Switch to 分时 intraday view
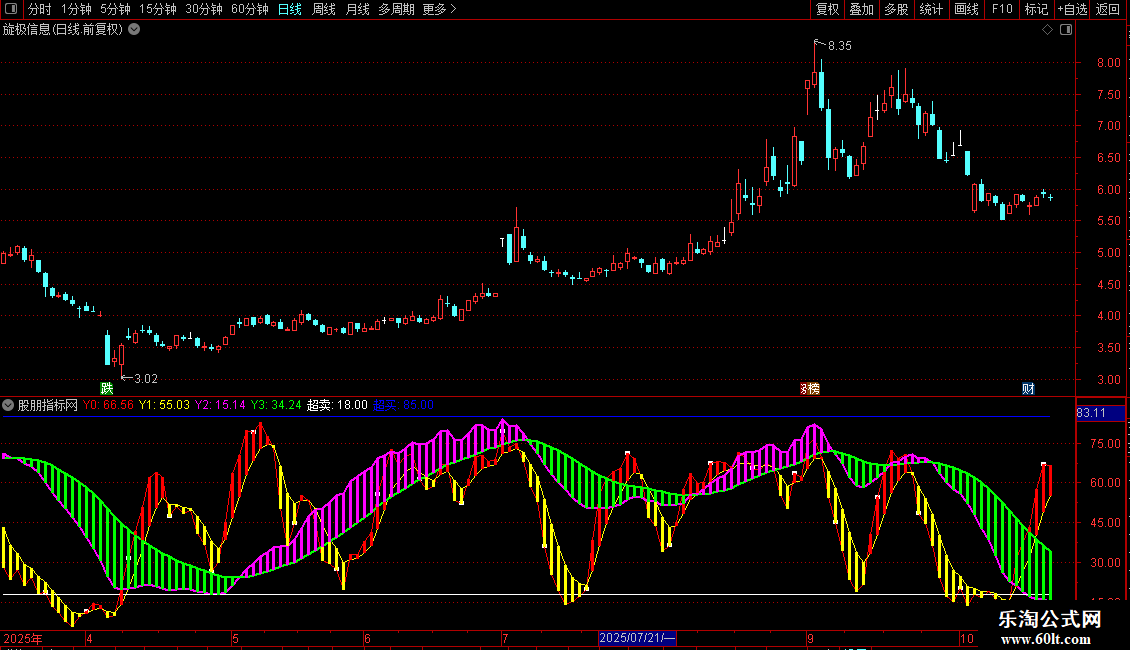The image size is (1130, 650). 40,9
